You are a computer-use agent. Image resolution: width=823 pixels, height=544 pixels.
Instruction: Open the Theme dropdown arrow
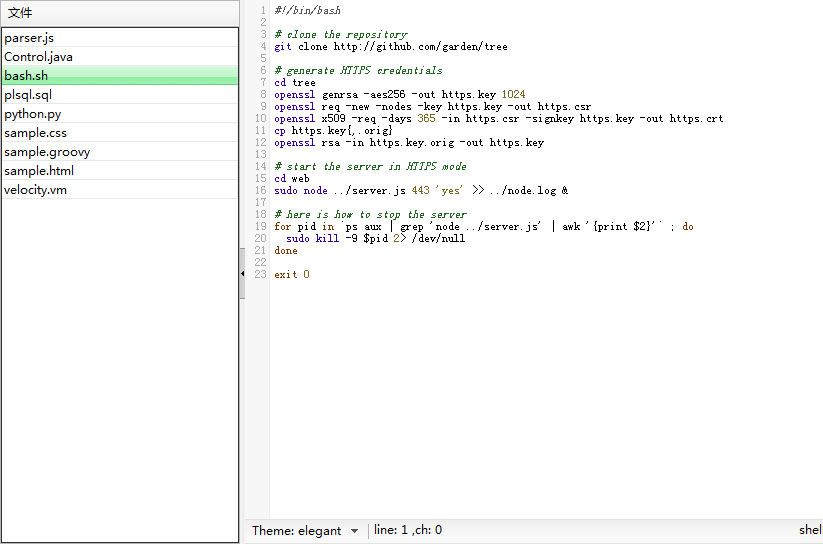tap(354, 531)
